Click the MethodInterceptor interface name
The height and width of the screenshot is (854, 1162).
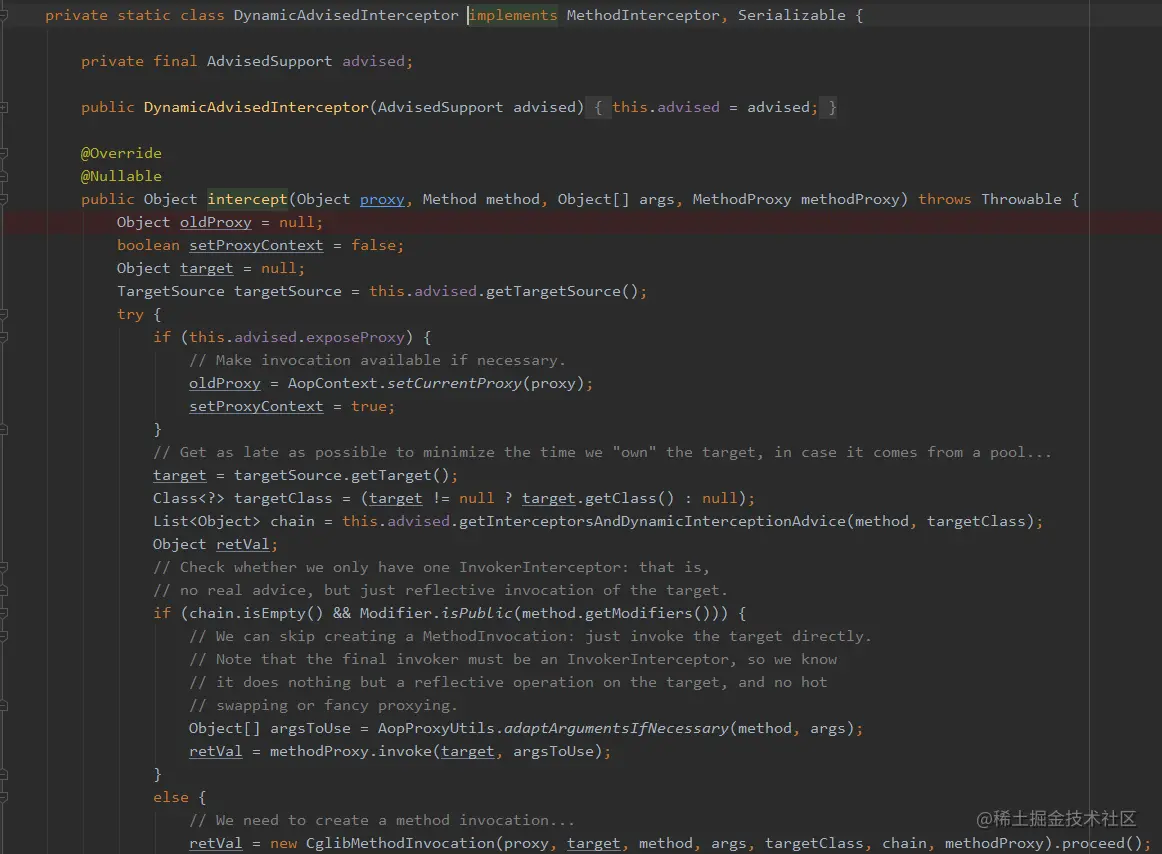pyautogui.click(x=643, y=16)
